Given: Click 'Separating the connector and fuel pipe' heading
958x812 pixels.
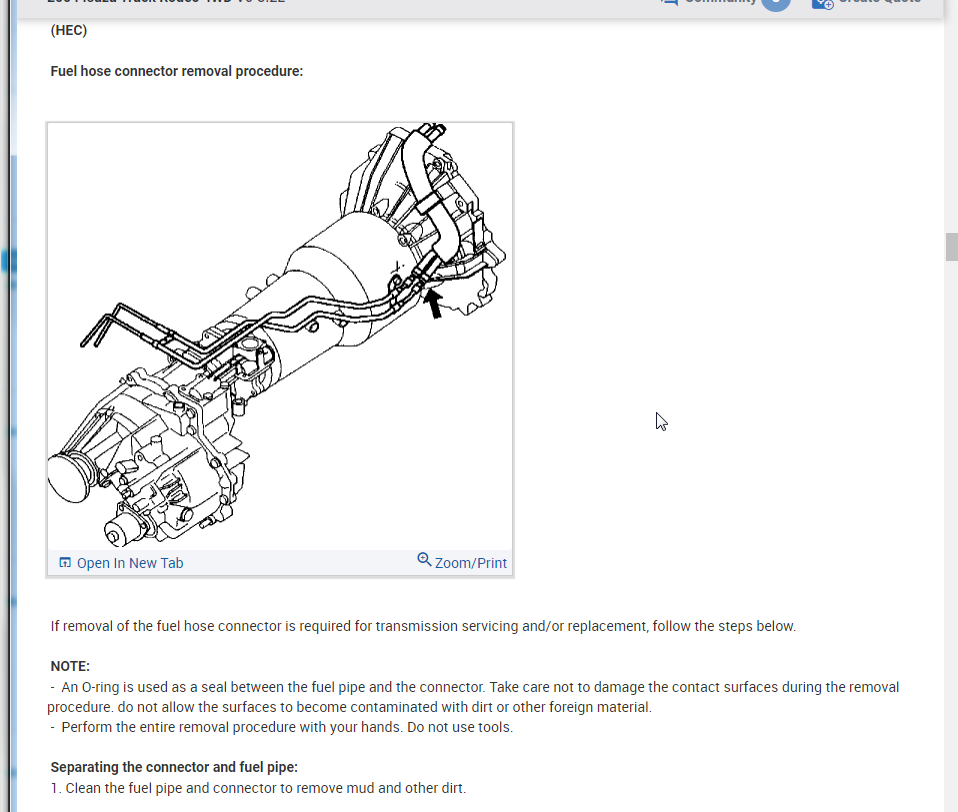Looking at the screenshot, I should point(174,767).
